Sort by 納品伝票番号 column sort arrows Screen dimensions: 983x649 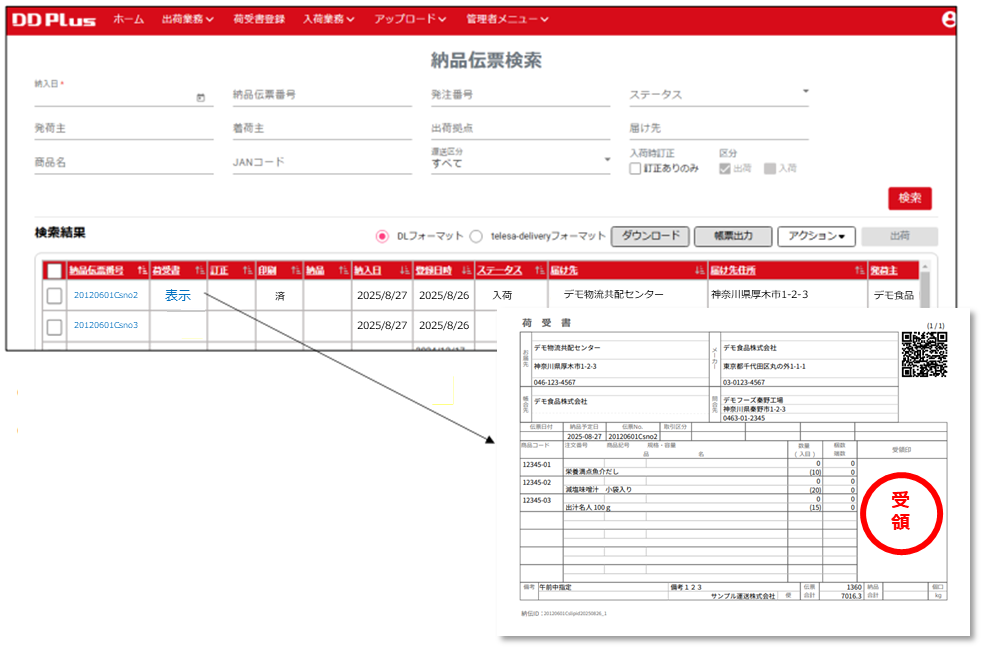pos(142,270)
